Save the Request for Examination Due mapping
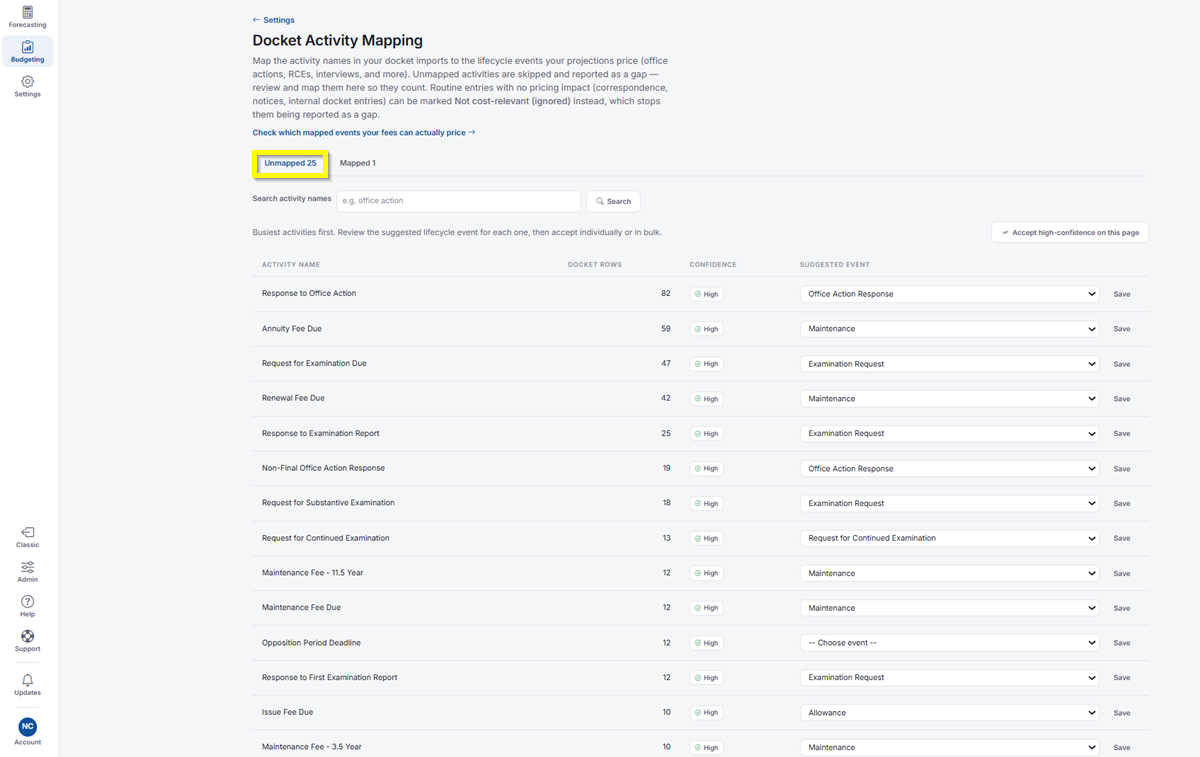The width and height of the screenshot is (1200, 757). click(1122, 364)
